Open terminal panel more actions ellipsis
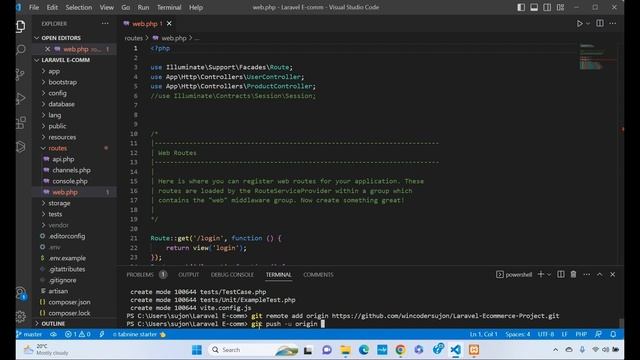640x360 pixels. pos(587,274)
